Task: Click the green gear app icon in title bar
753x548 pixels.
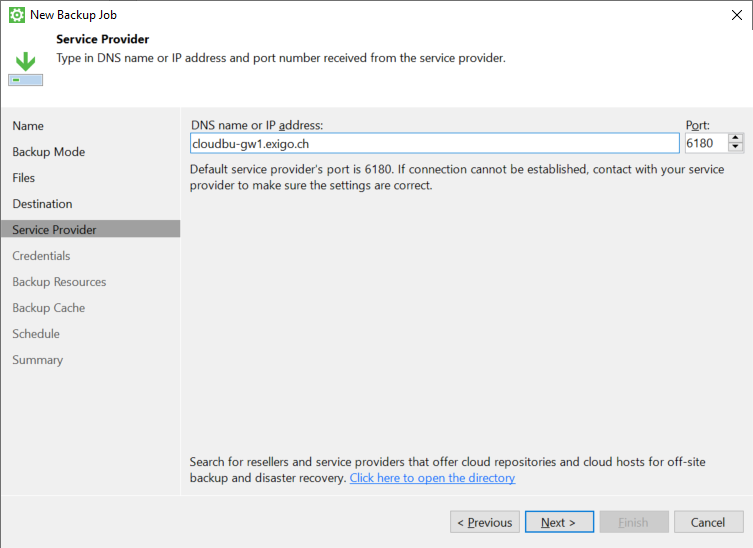Action: (x=17, y=15)
